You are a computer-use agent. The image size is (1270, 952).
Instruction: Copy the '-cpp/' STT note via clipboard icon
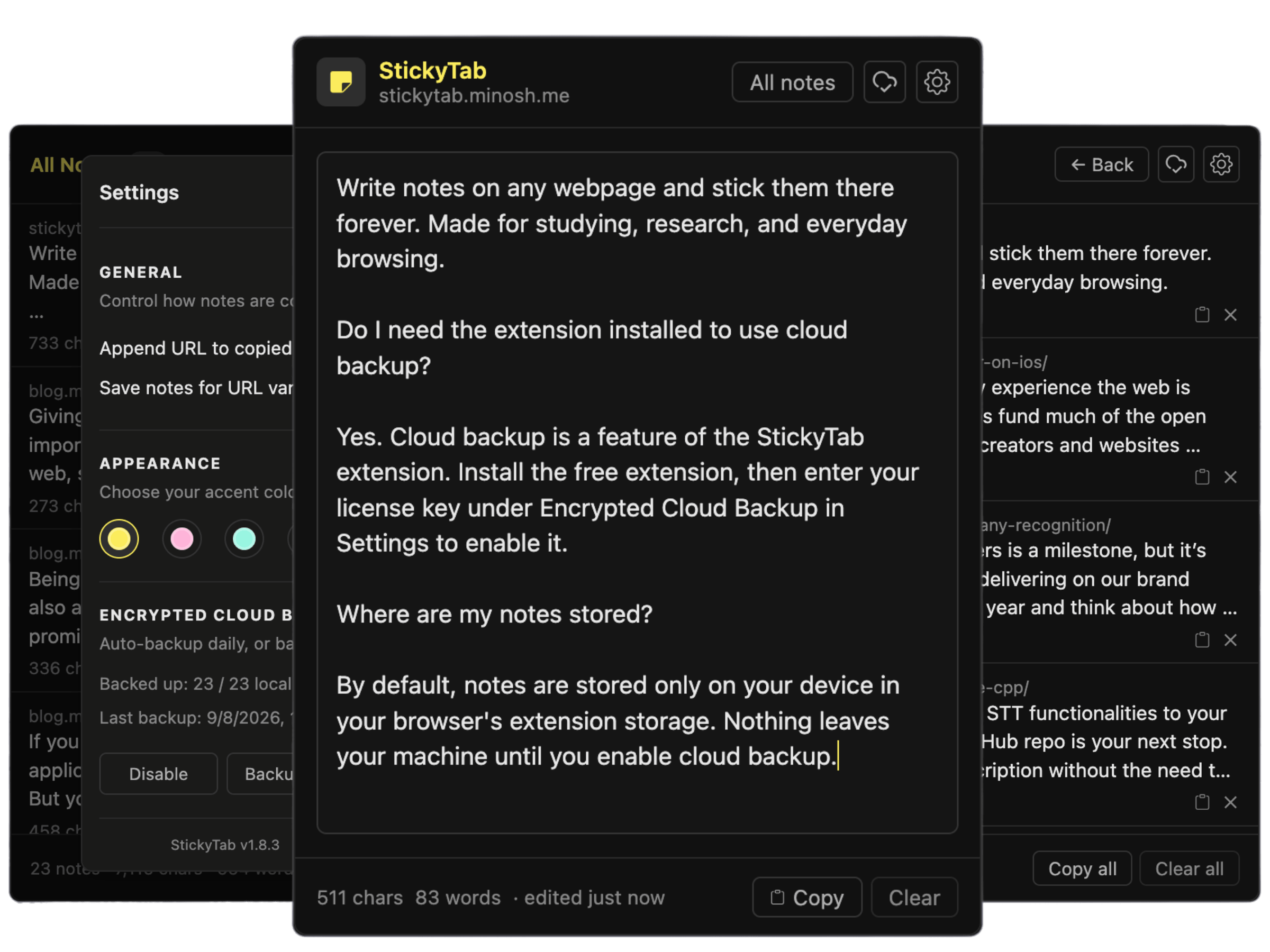(1202, 802)
